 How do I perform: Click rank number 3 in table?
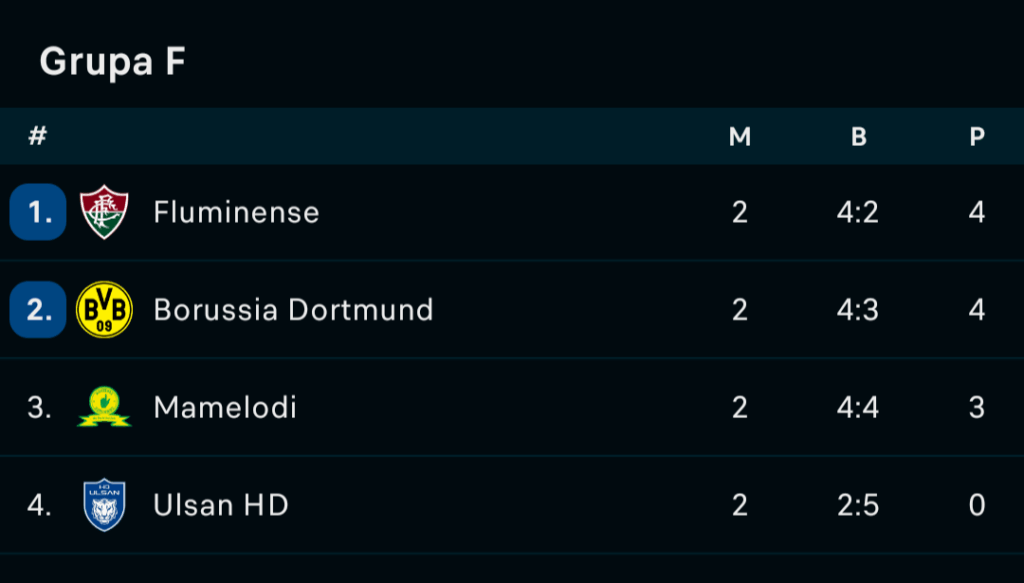pyautogui.click(x=39, y=407)
